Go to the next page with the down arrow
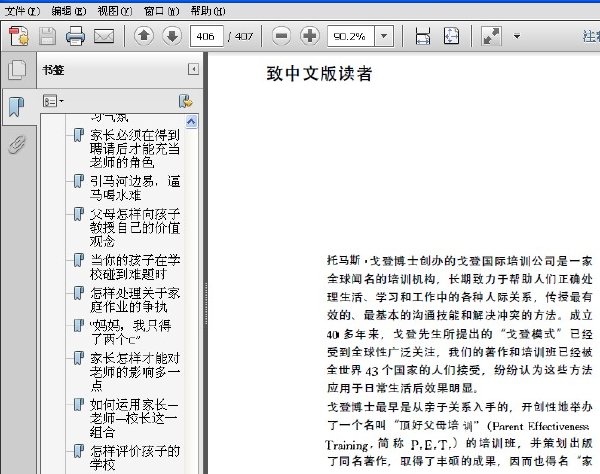Viewport: 600px width, 474px height. pyautogui.click(x=172, y=36)
